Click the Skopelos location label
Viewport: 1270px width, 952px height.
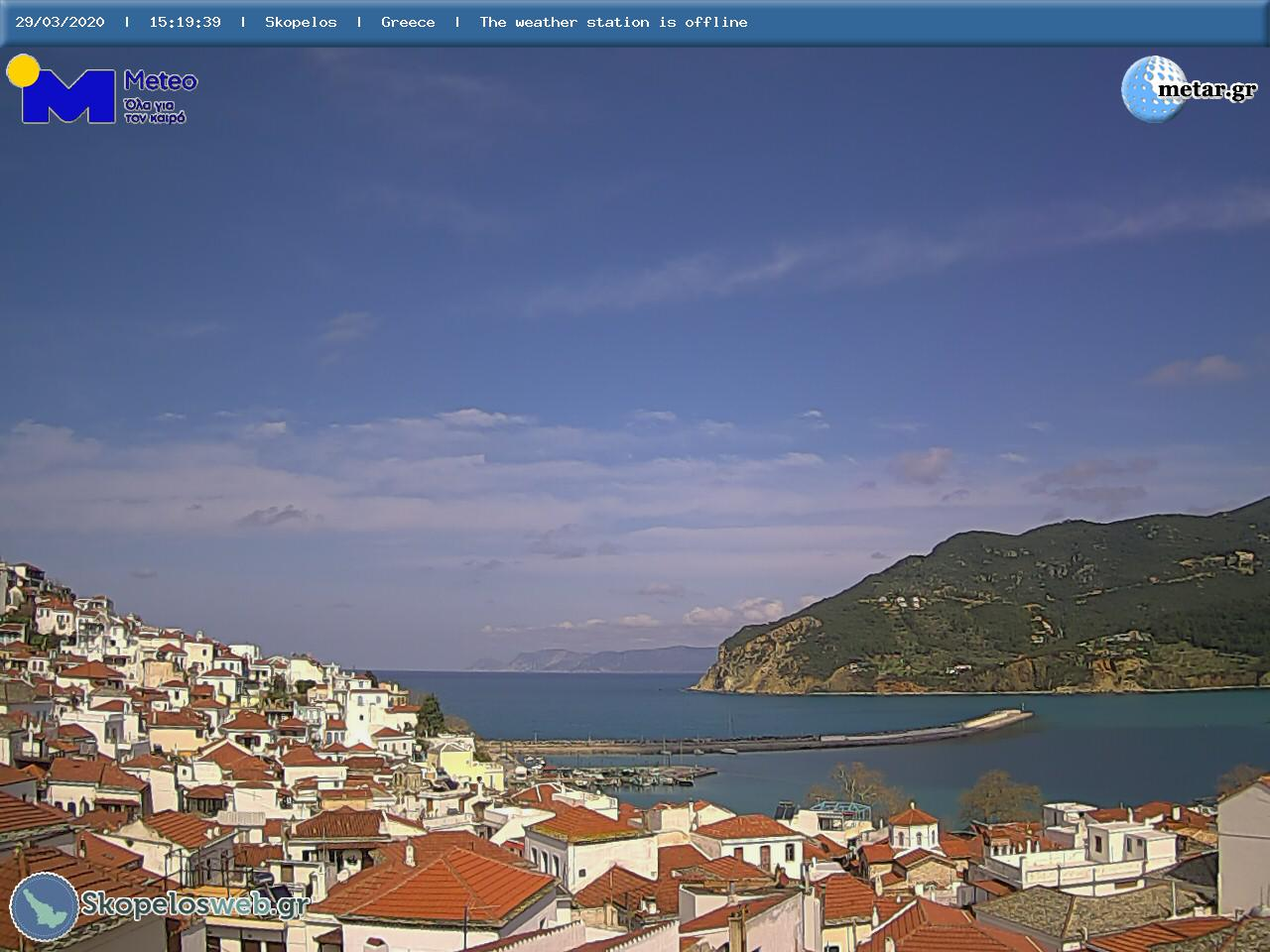pos(301,22)
